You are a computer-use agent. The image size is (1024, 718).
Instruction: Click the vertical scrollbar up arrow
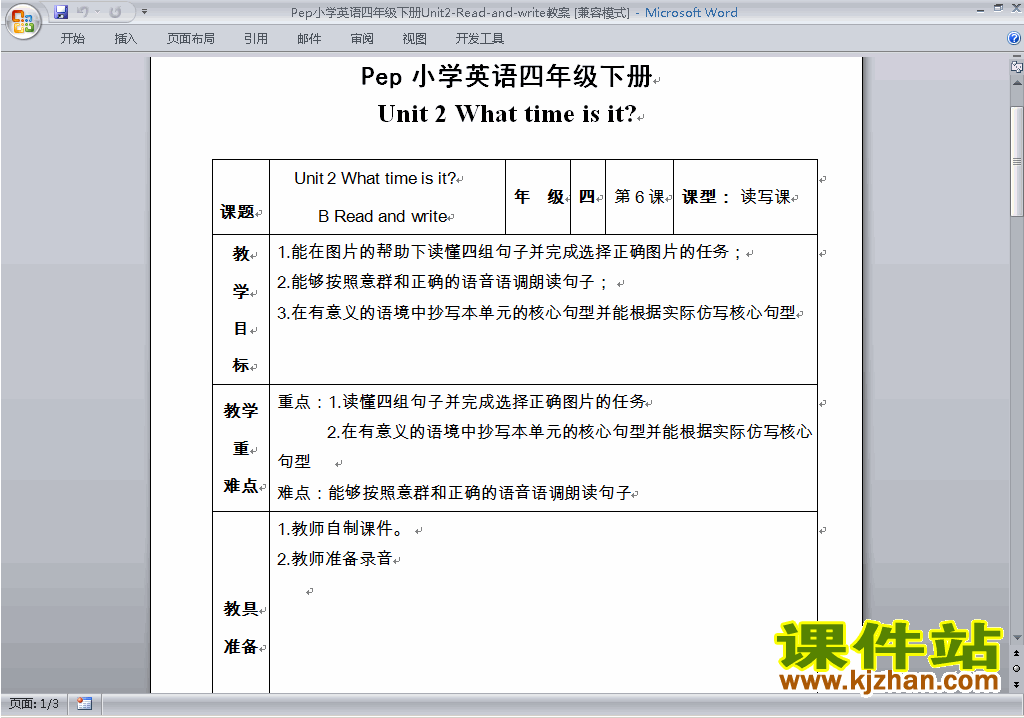point(1017,84)
